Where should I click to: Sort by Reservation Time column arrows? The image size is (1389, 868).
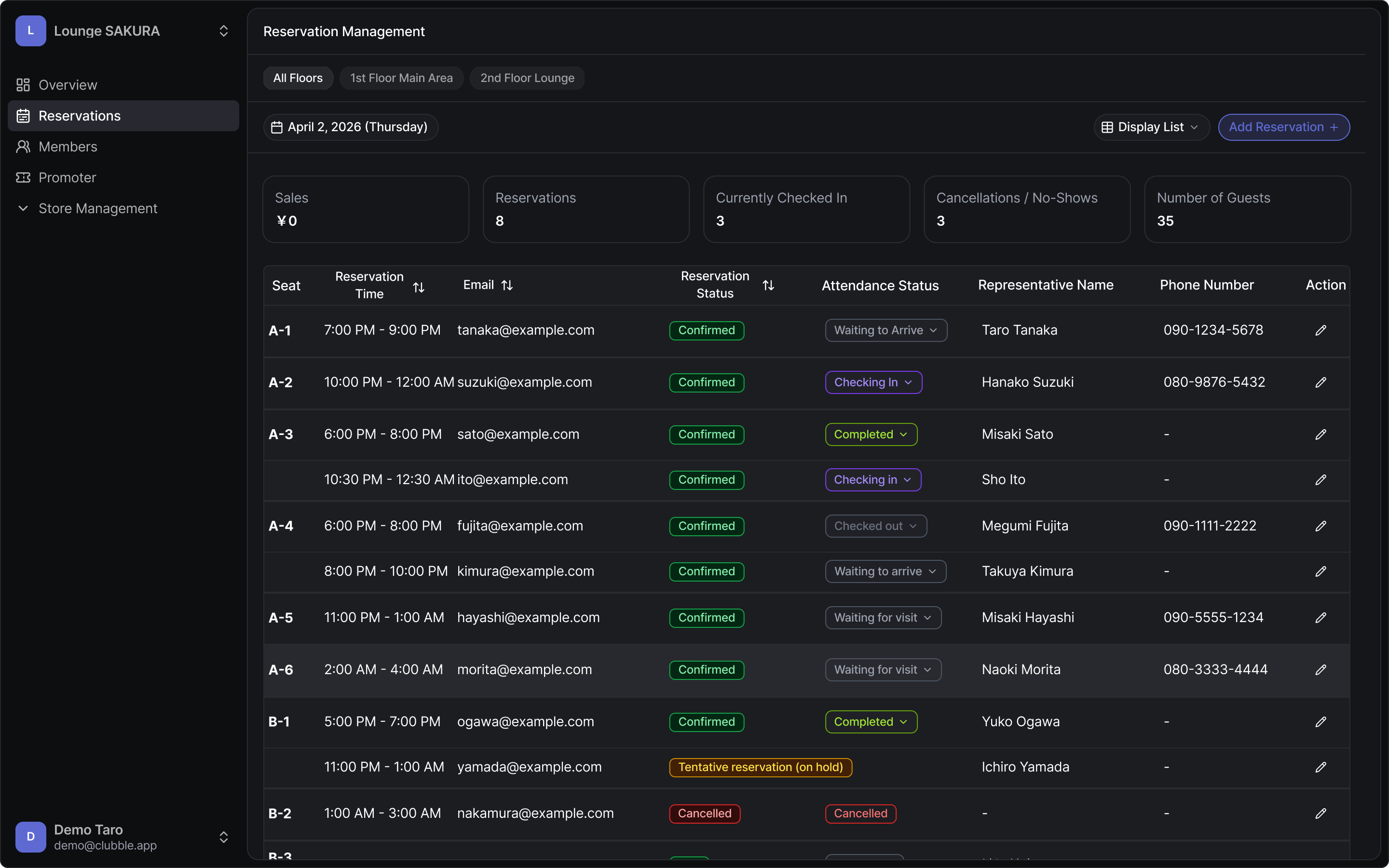pos(419,287)
